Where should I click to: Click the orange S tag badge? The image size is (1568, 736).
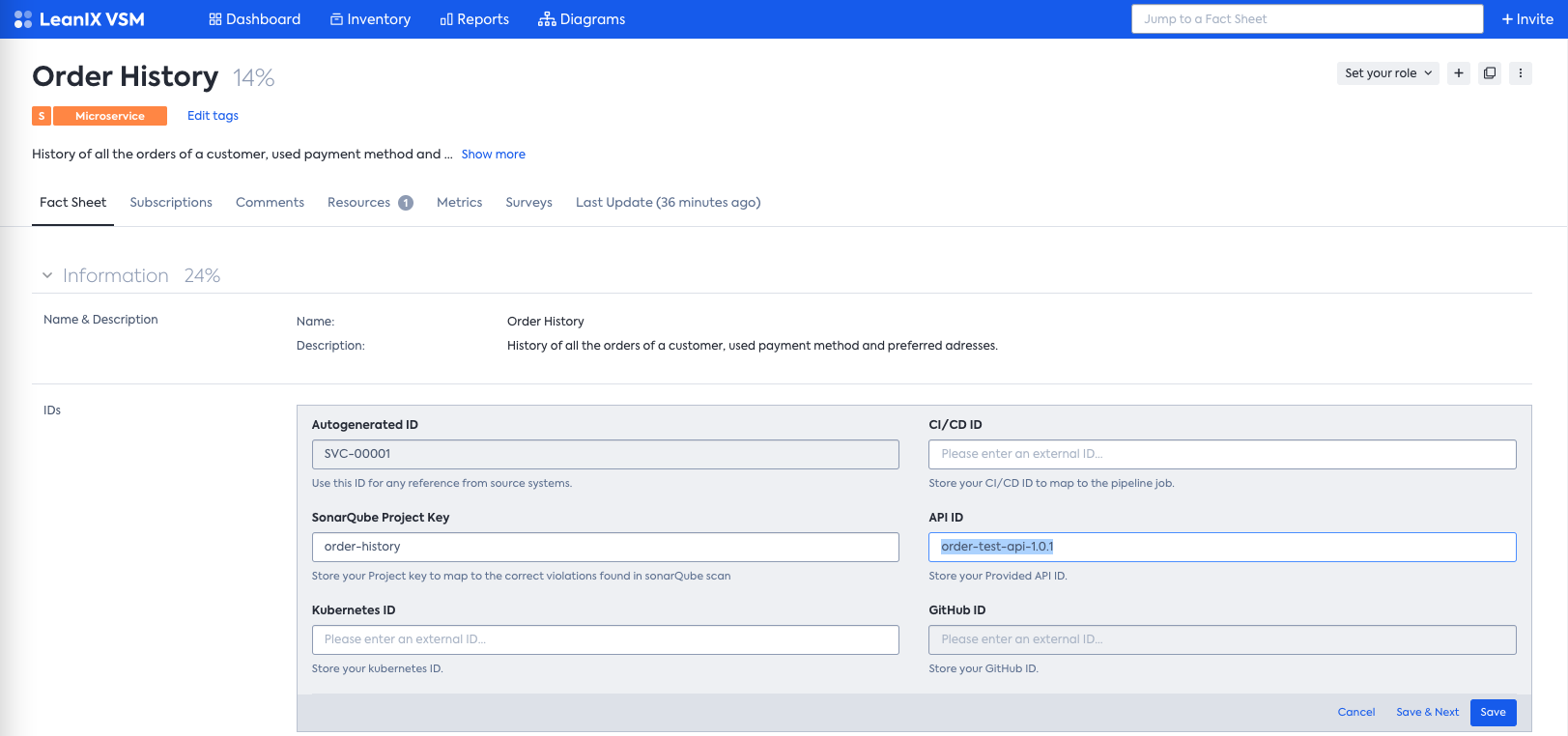pos(42,116)
